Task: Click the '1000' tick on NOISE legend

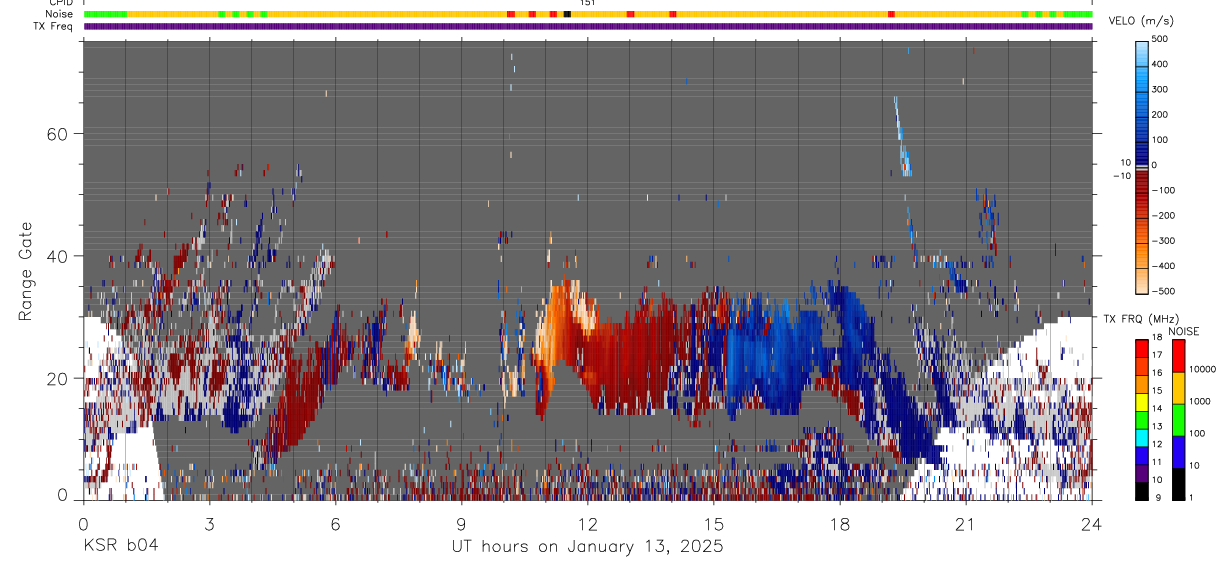Action: [1201, 401]
